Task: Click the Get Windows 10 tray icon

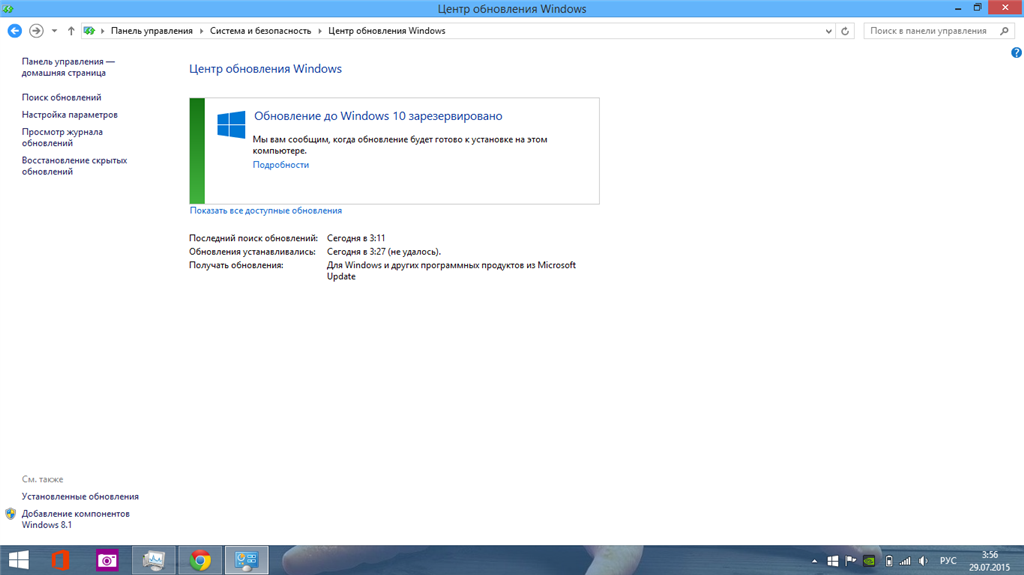Action: [833, 561]
